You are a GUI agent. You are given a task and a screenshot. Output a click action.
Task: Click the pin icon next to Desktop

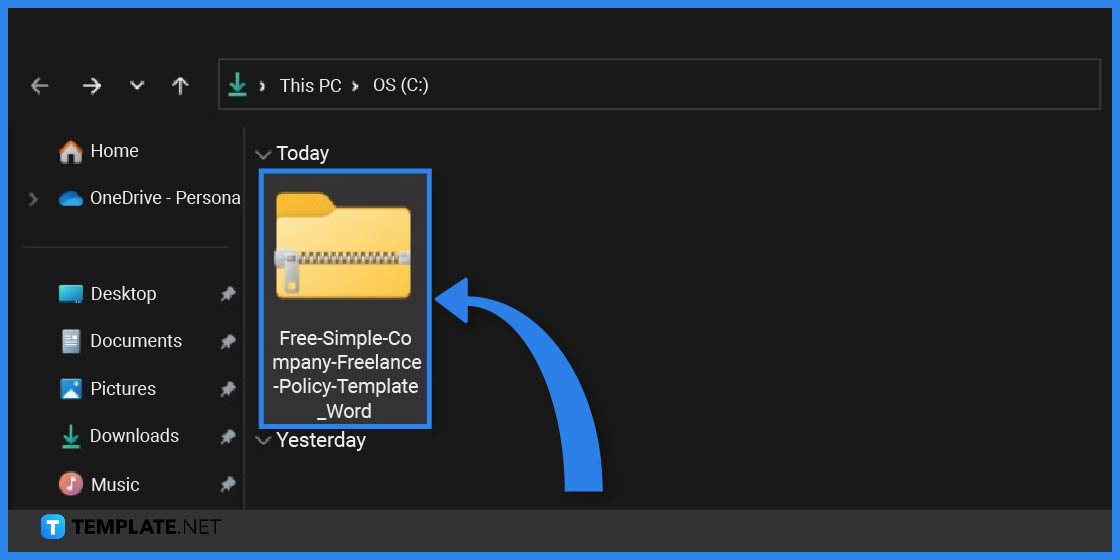[227, 294]
